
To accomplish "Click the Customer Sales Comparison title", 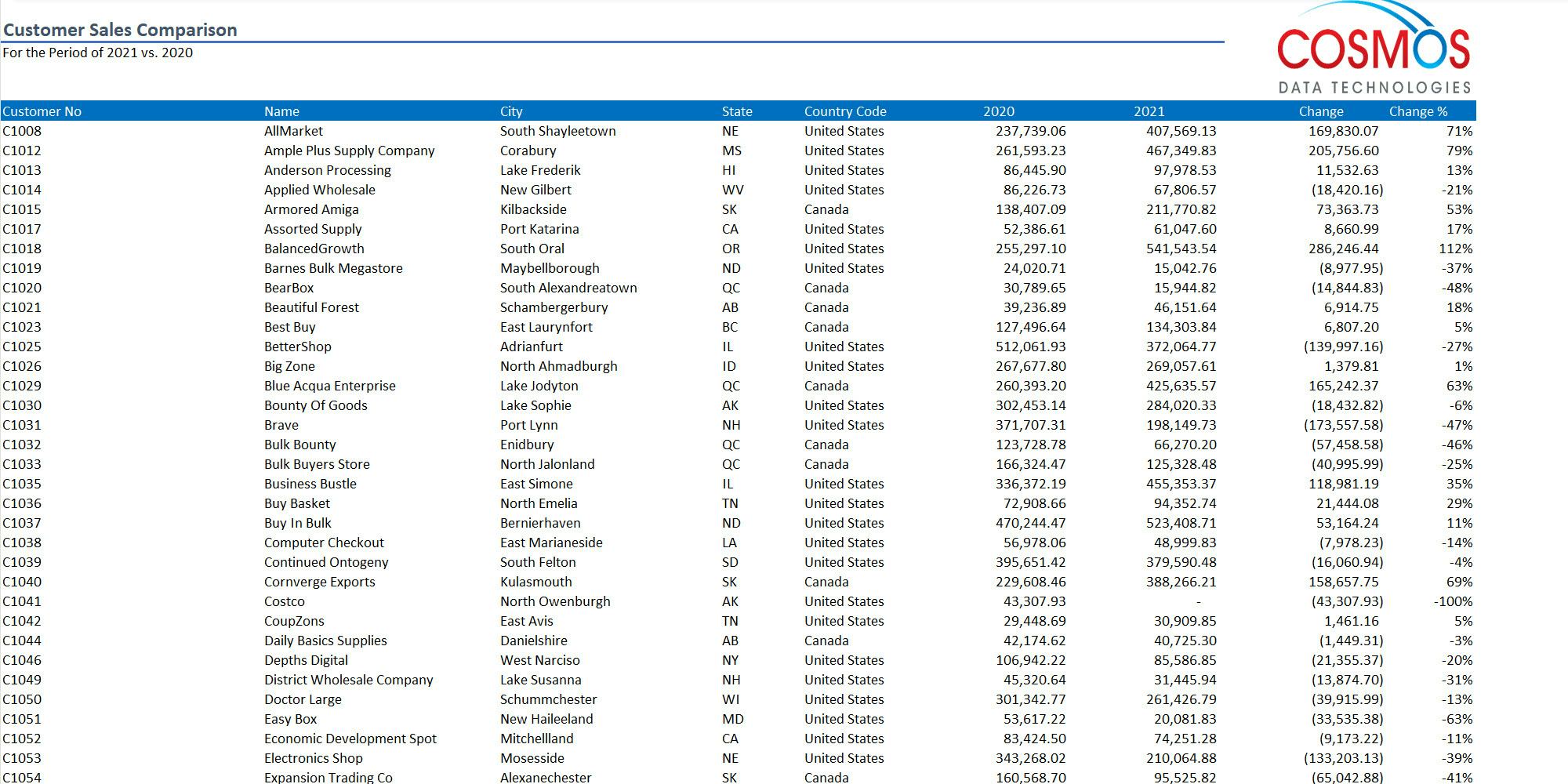I will (x=119, y=30).
